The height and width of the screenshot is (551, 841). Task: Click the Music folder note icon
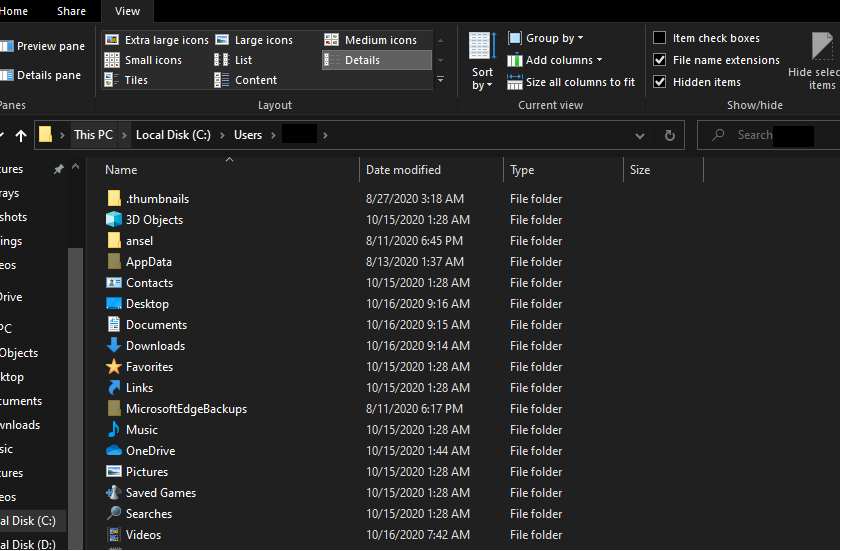114,430
